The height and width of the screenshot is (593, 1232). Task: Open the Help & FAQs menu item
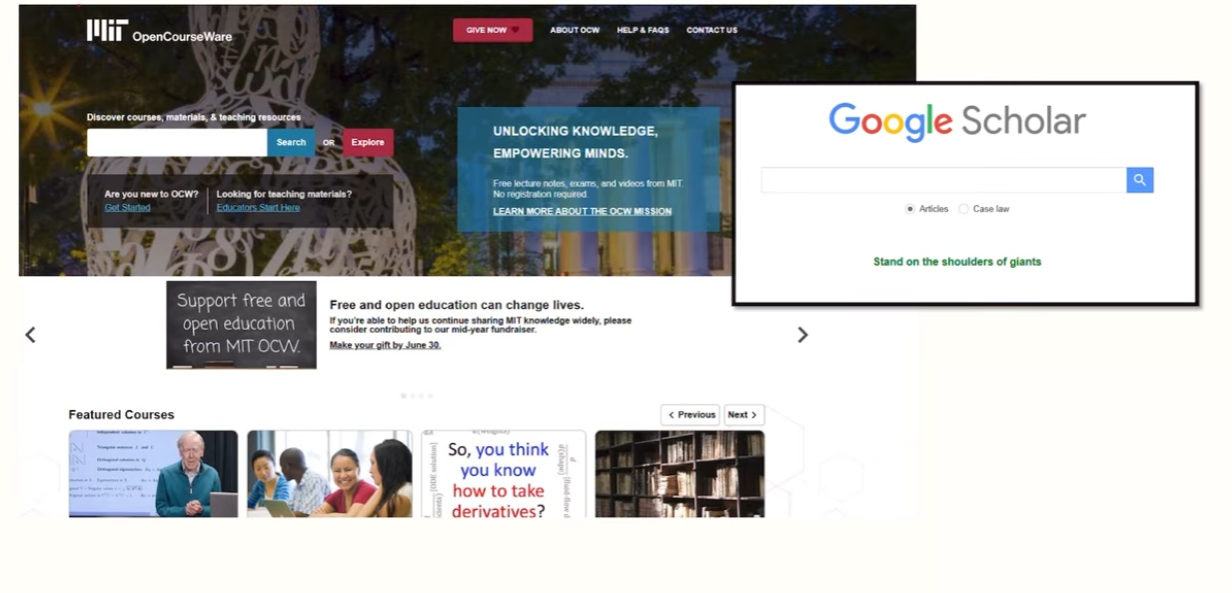(x=643, y=30)
